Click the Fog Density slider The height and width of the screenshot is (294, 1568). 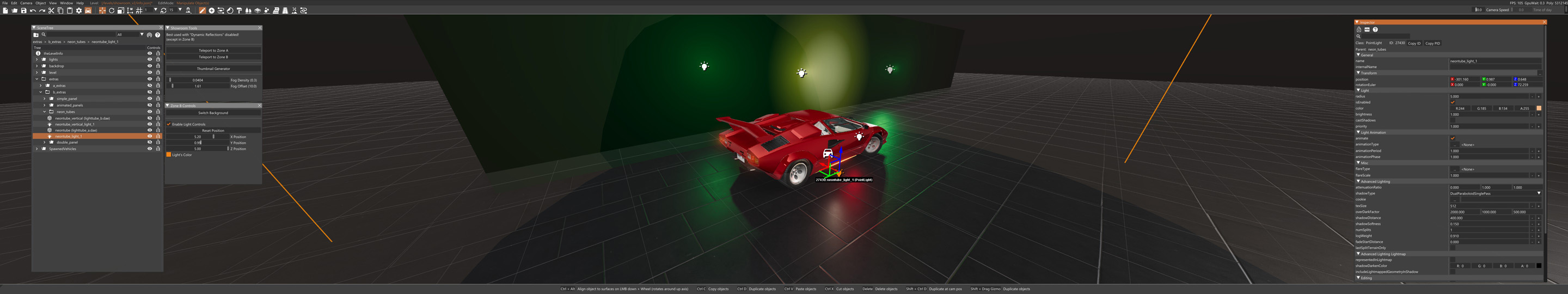tap(198, 79)
